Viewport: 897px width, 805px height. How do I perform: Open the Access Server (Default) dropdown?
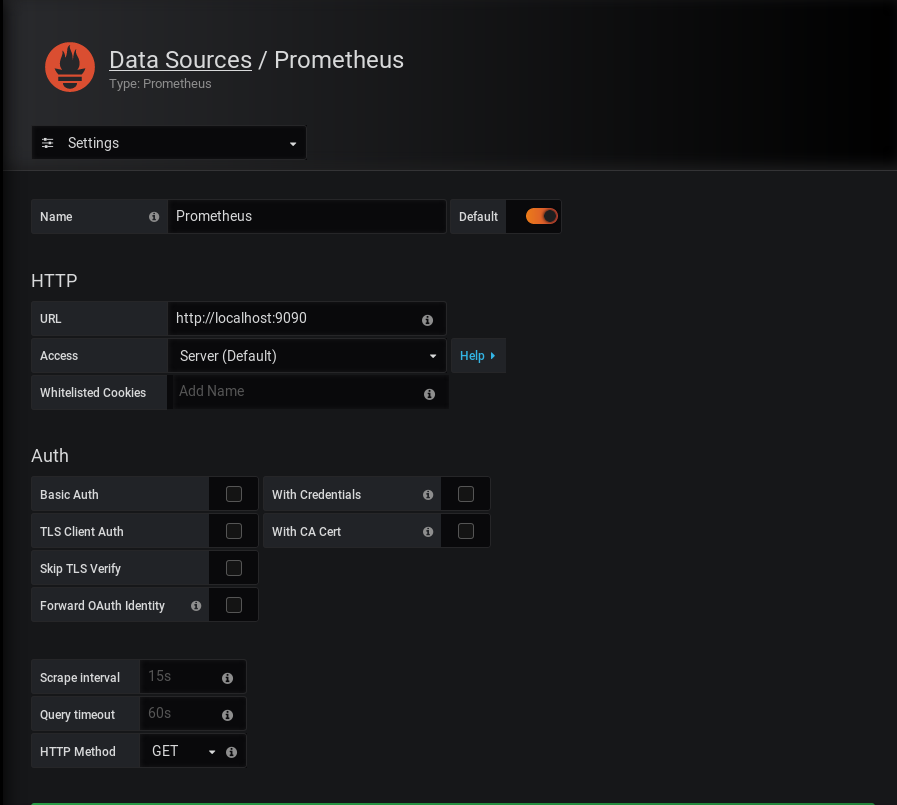(x=307, y=356)
